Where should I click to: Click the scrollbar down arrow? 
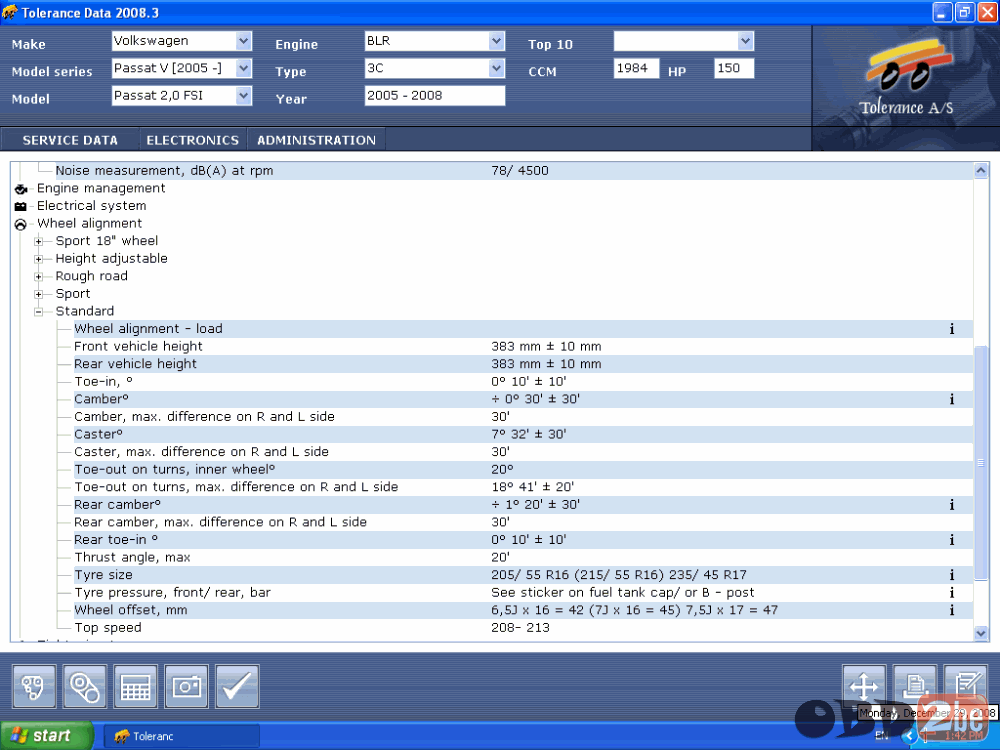981,633
